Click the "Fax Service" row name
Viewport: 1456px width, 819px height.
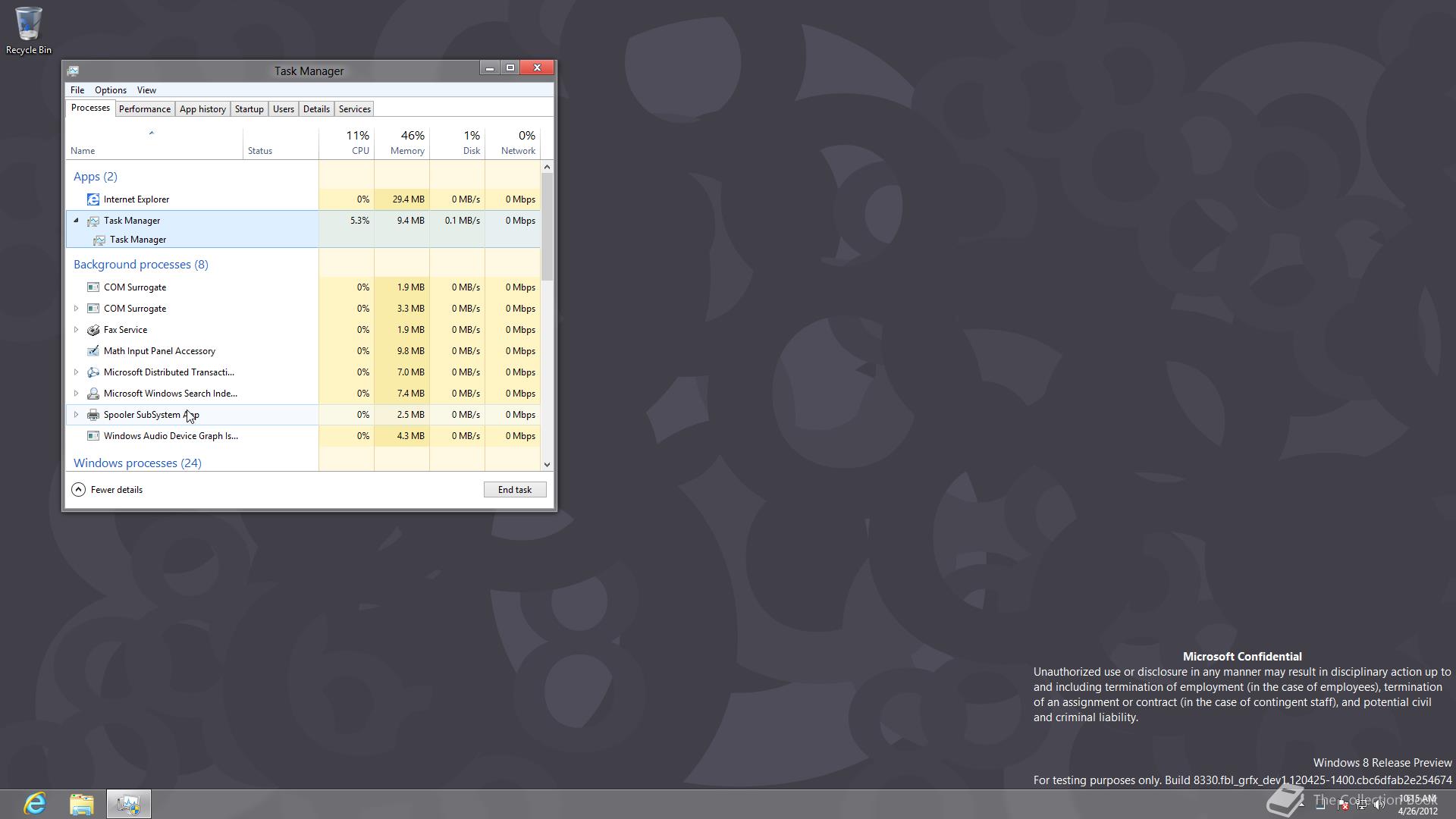[x=126, y=330]
